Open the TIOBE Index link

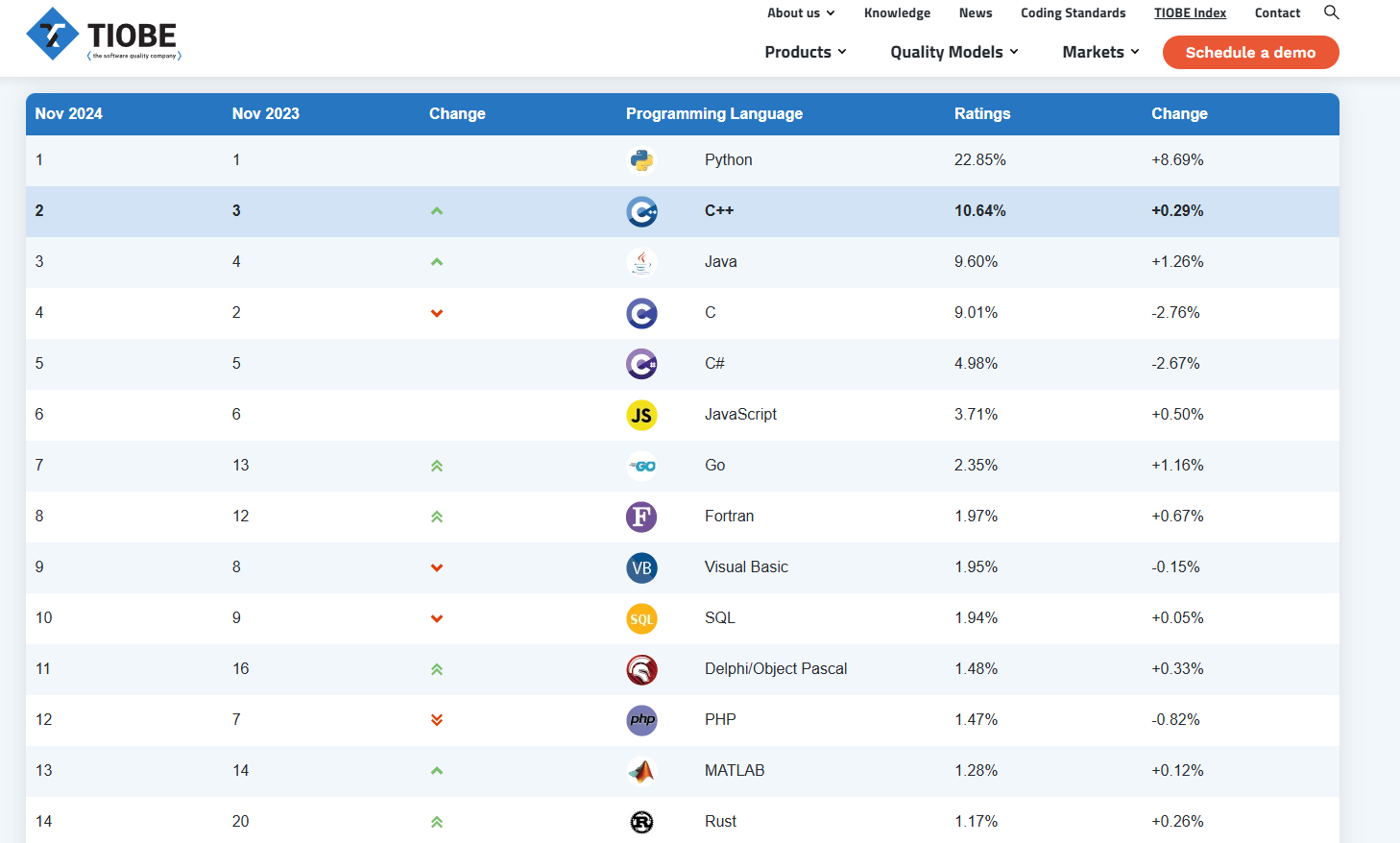(x=1191, y=12)
